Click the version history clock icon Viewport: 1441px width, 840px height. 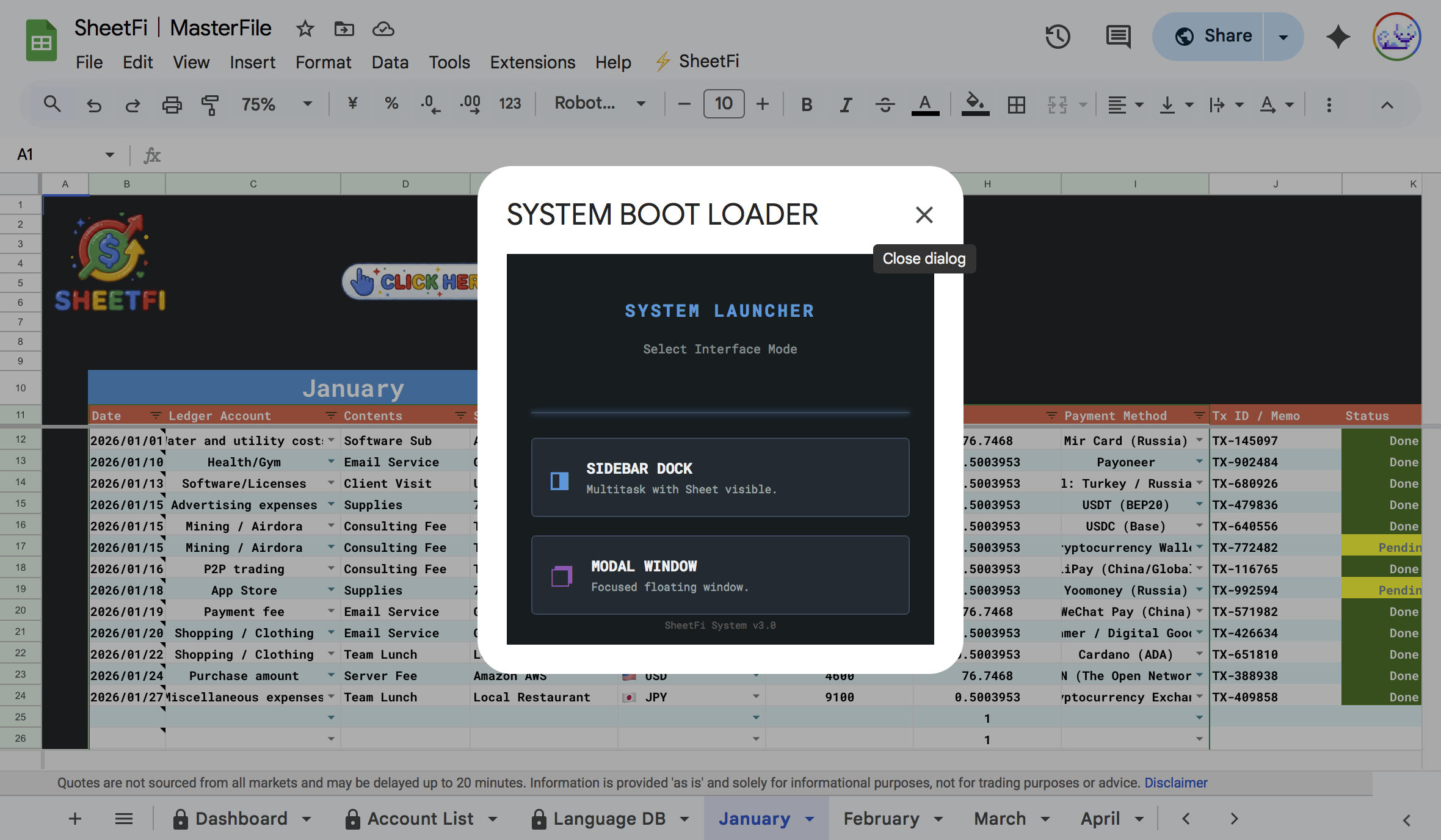[x=1058, y=37]
